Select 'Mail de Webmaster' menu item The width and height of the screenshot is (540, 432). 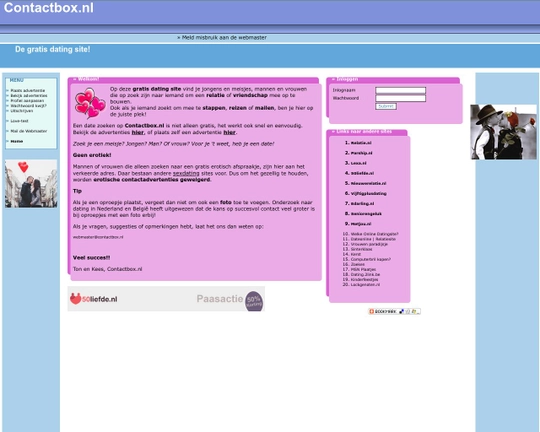(x=29, y=131)
